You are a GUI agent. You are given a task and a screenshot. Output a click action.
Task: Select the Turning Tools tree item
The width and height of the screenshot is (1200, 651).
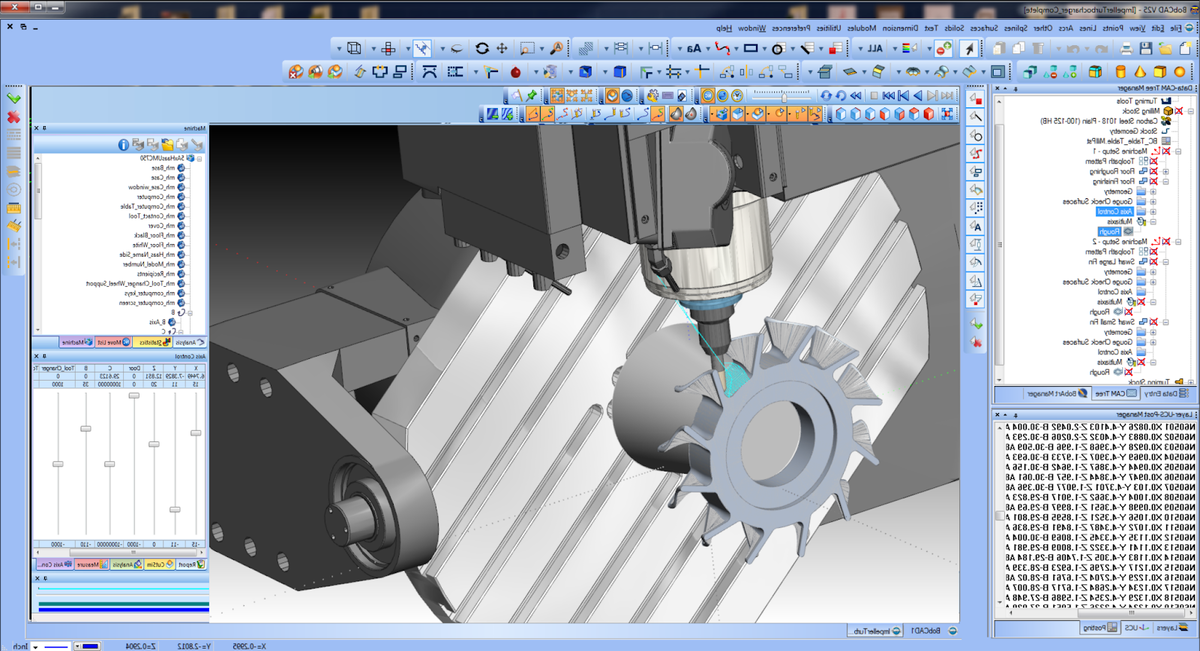pos(1136,101)
